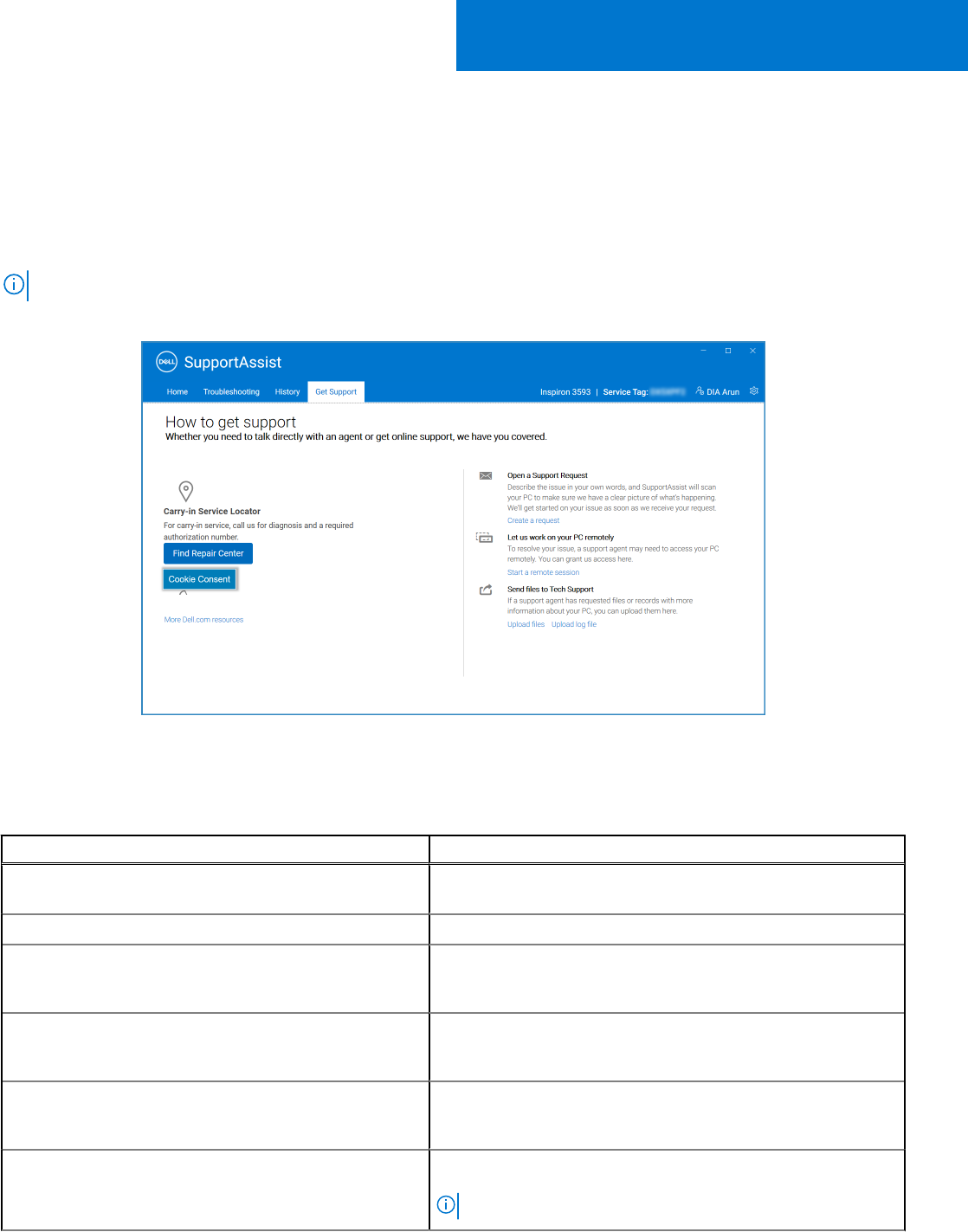The height and width of the screenshot is (1232, 968).
Task: Click the Upload log file link
Action: tap(574, 624)
